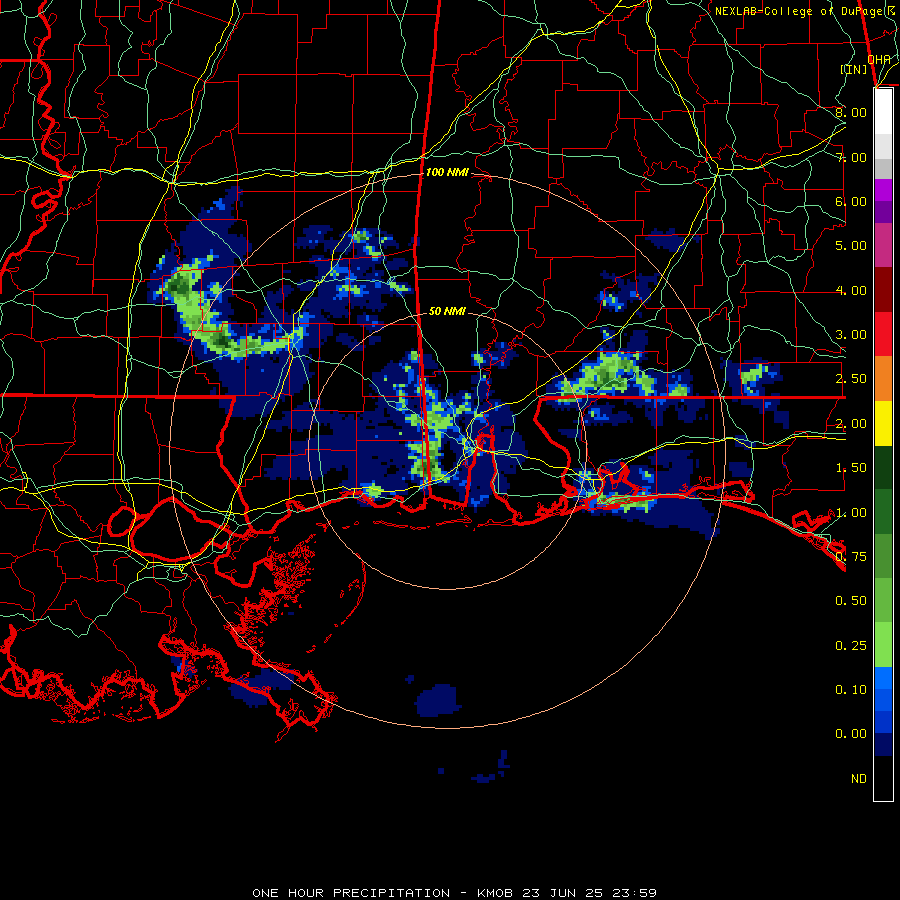Click the 7.00 legend value

pos(851,157)
